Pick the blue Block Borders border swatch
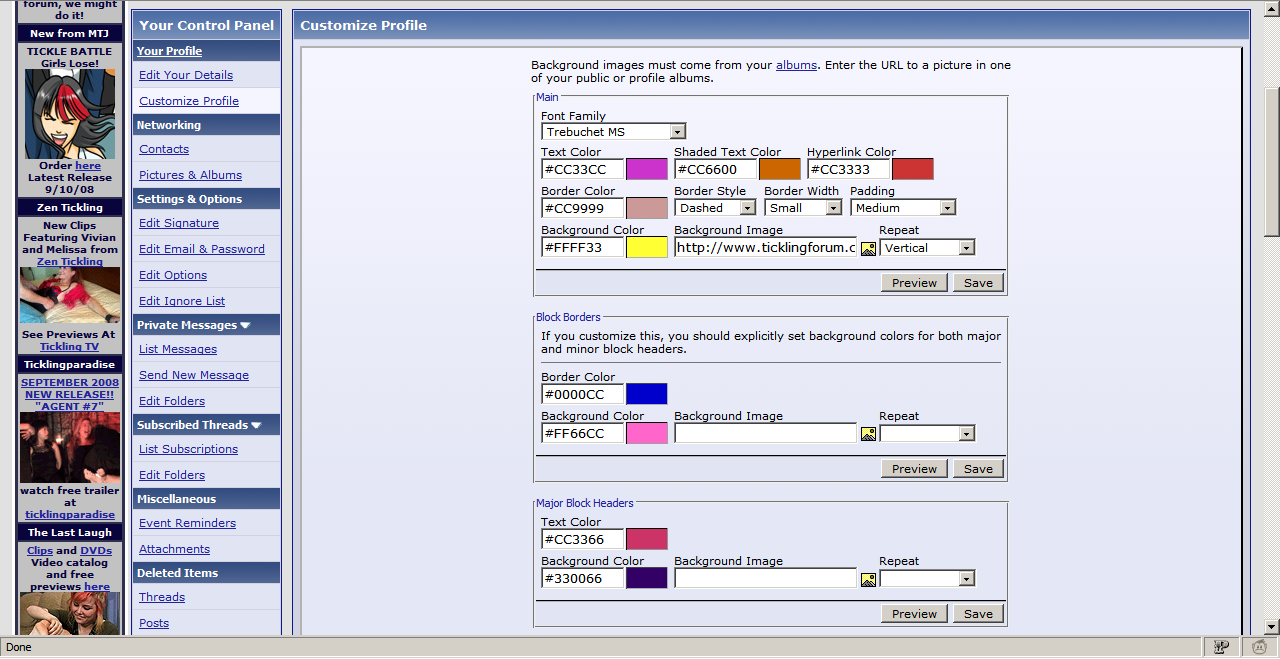Viewport: 1280px width, 659px height. 646,394
